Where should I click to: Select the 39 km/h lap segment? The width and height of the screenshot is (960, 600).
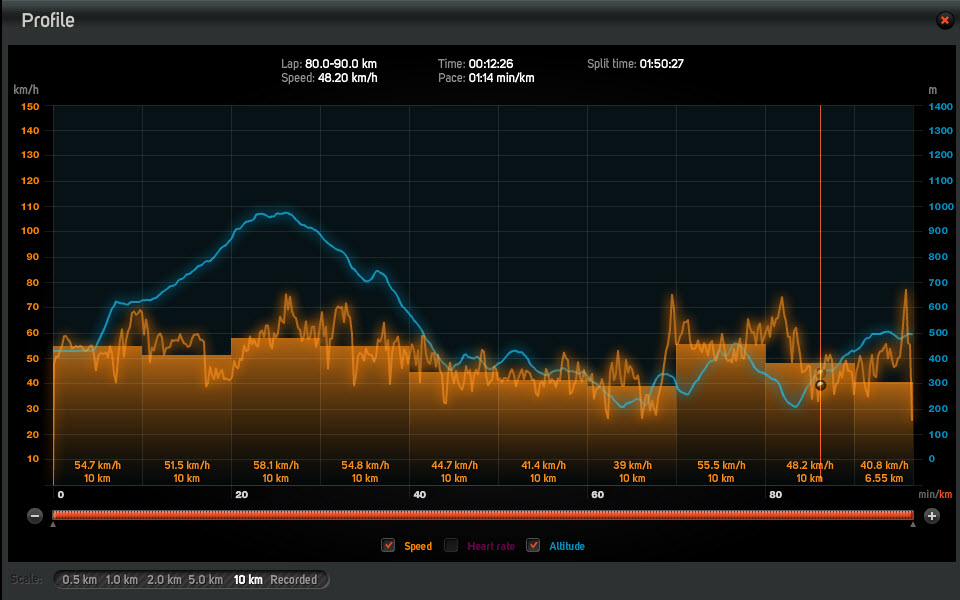click(x=632, y=435)
